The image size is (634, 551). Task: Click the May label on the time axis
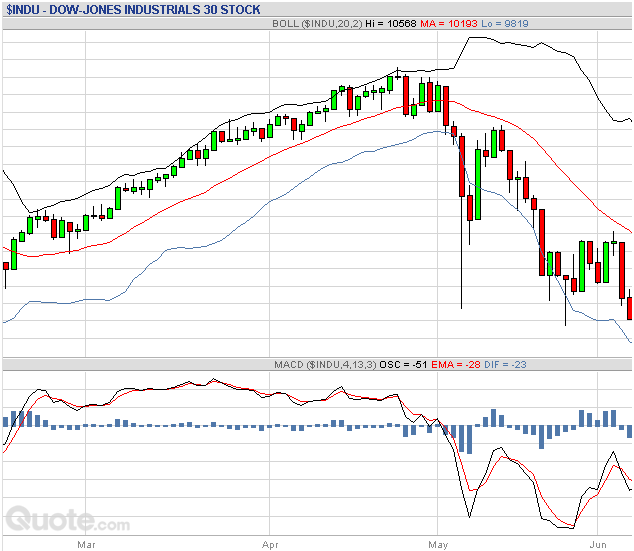(438, 545)
